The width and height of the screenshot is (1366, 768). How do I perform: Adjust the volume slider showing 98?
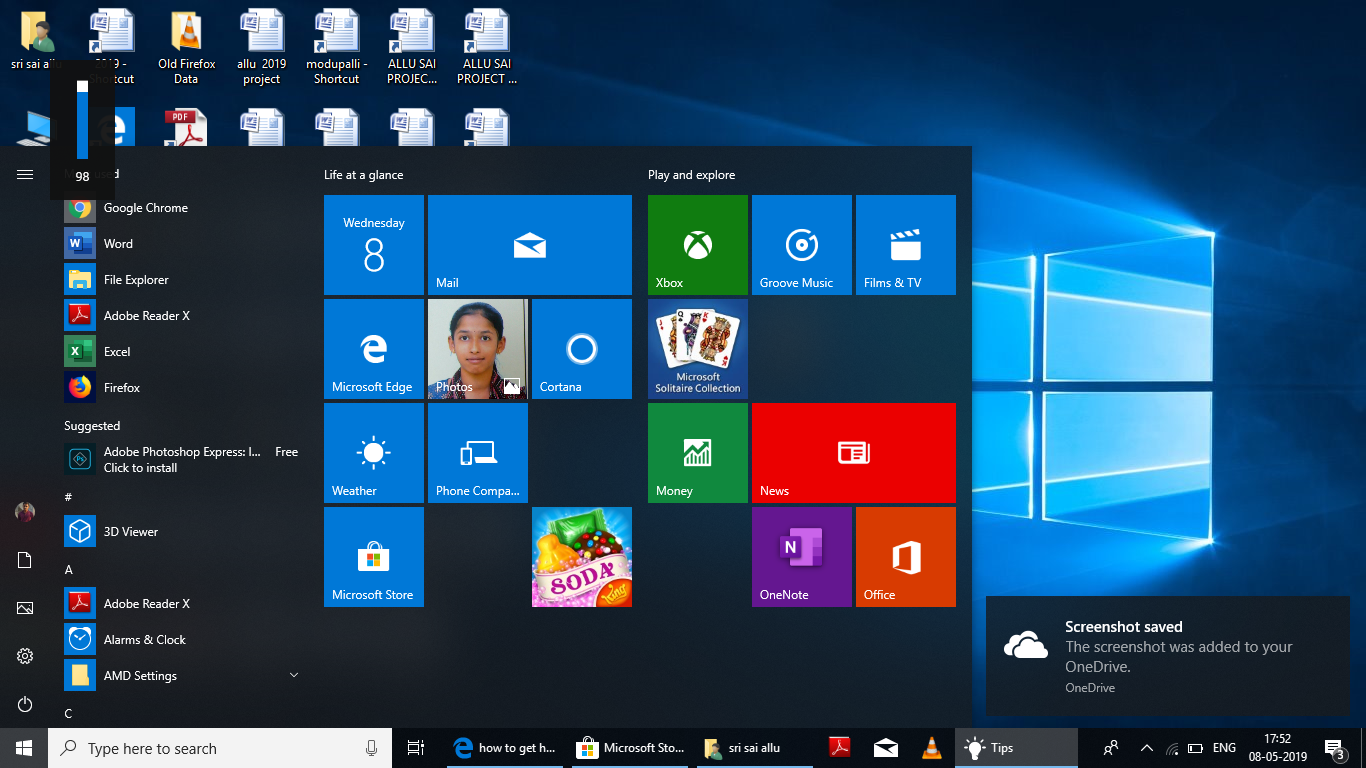[82, 120]
